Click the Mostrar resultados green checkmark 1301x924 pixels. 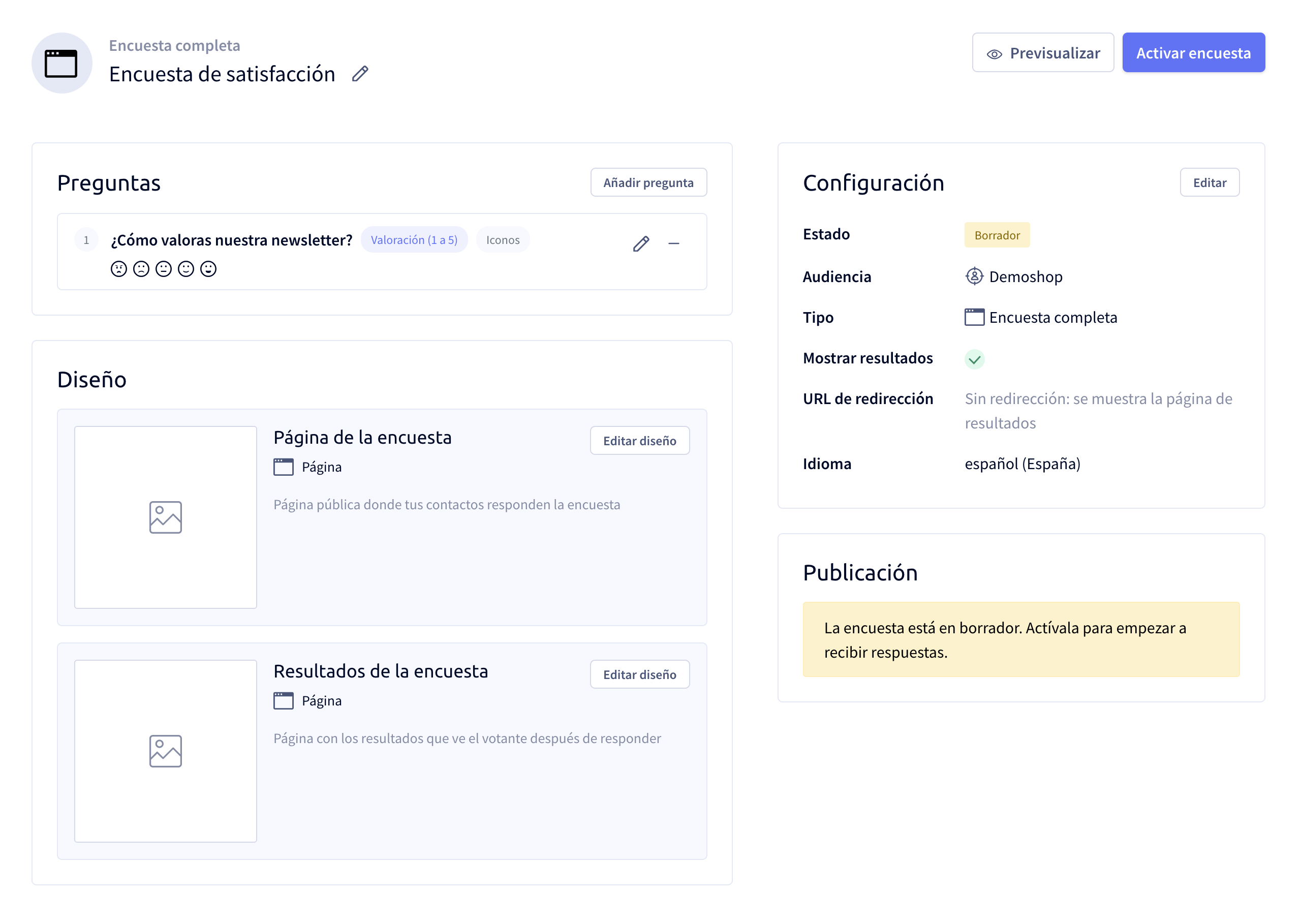pos(974,359)
